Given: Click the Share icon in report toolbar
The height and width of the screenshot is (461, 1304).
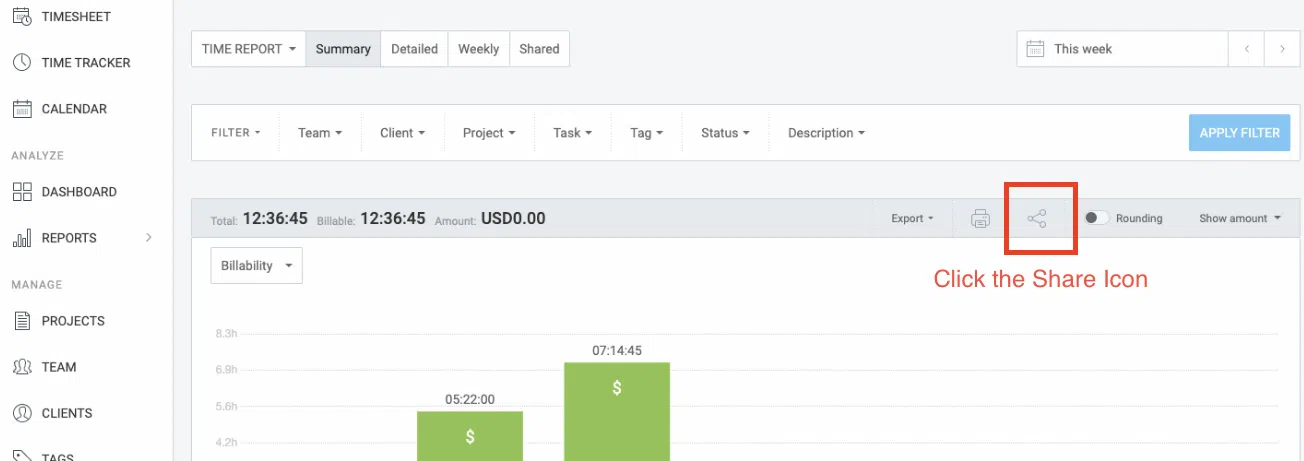Looking at the screenshot, I should click(x=1037, y=218).
